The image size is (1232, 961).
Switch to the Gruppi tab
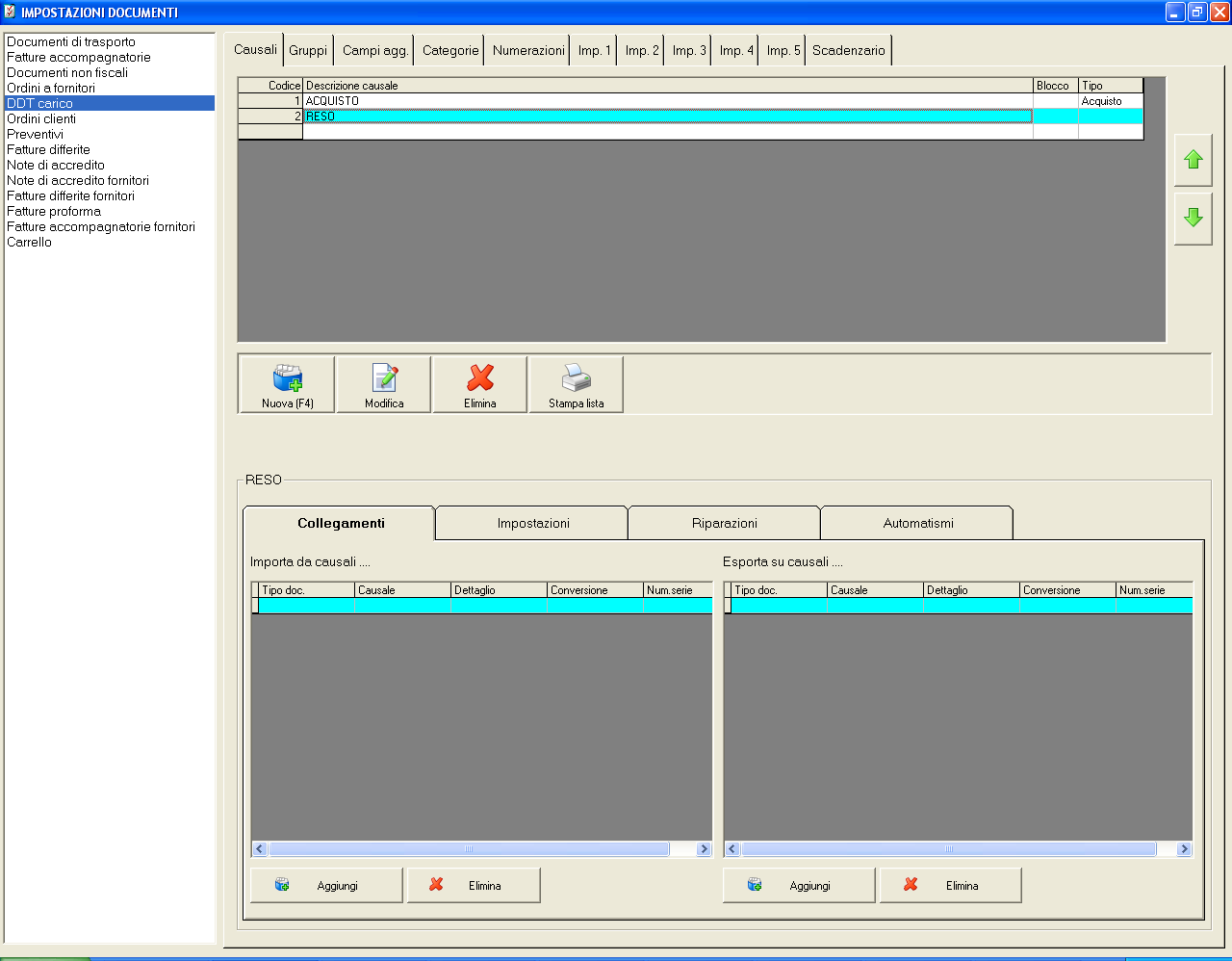(x=308, y=50)
